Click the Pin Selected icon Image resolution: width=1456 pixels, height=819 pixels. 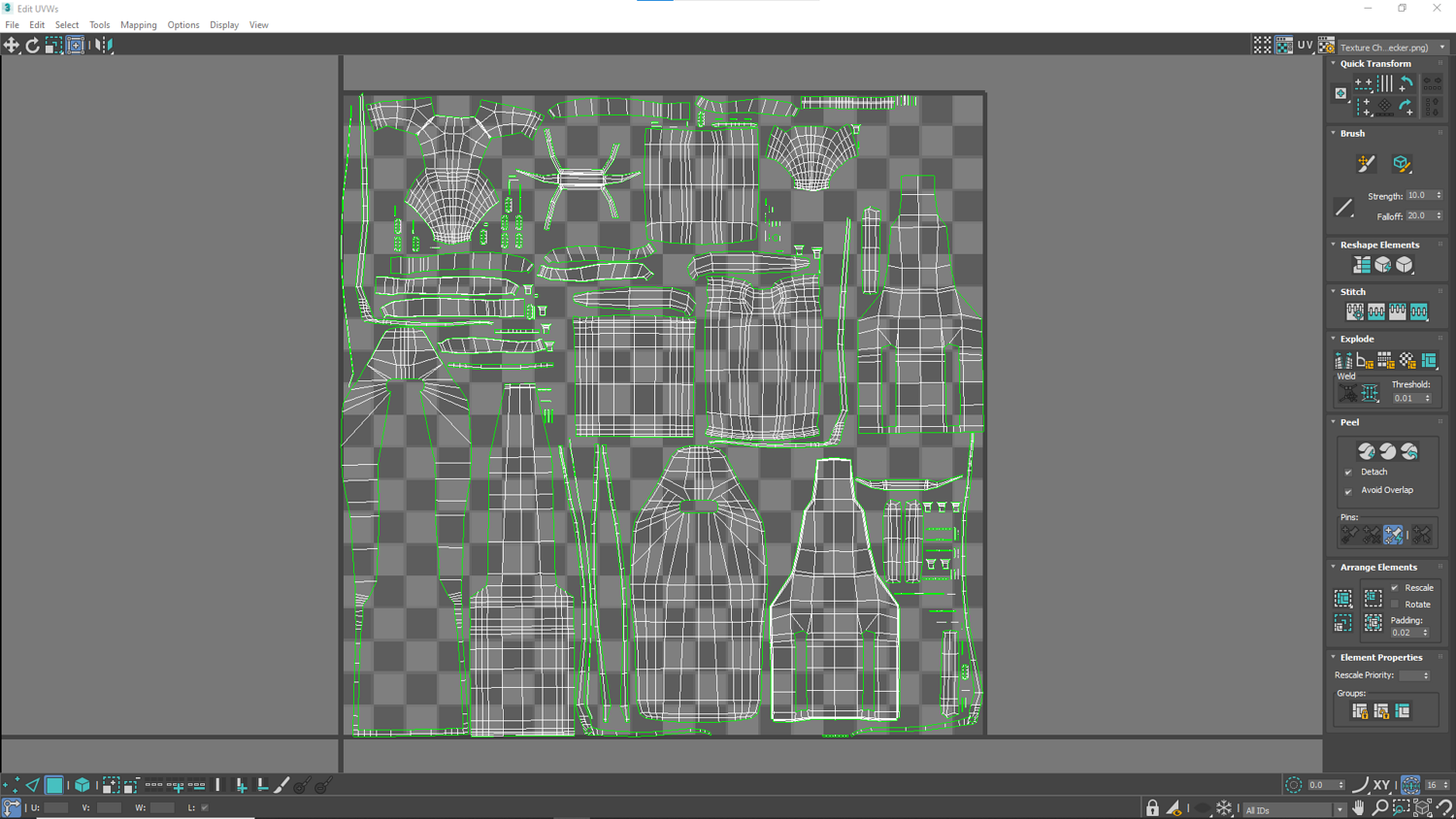(x=1349, y=535)
